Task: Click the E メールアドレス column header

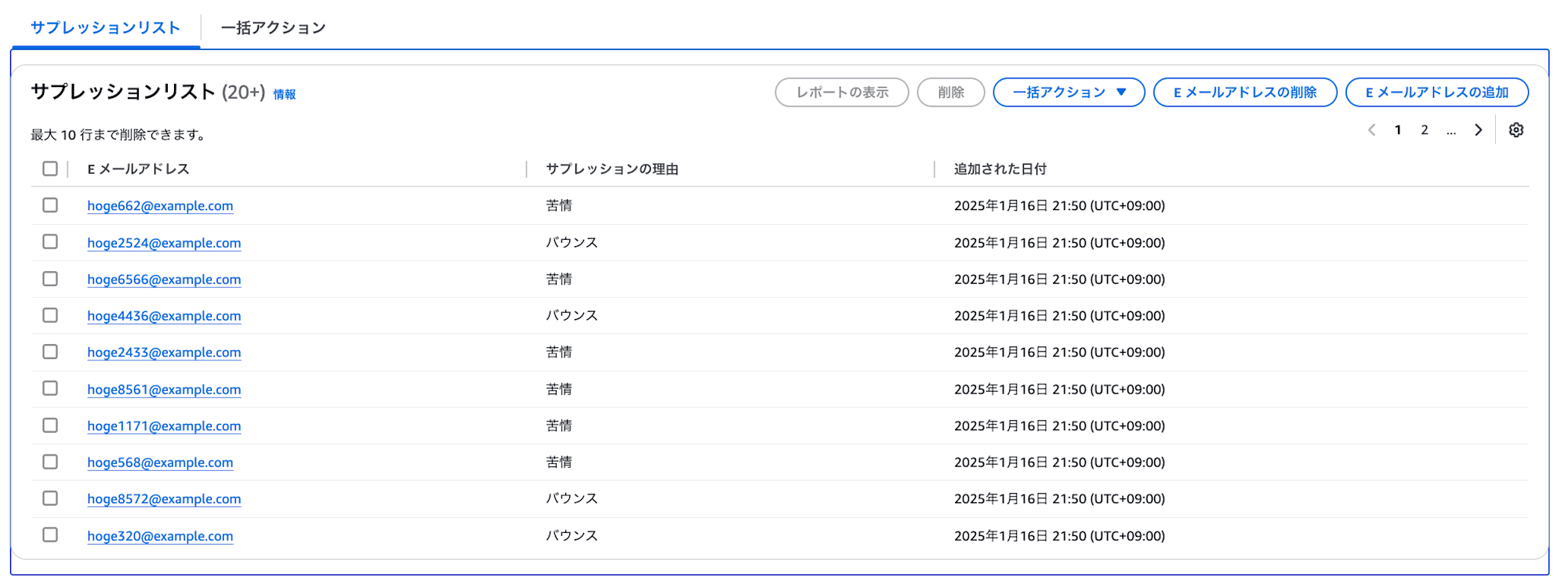Action: click(138, 169)
